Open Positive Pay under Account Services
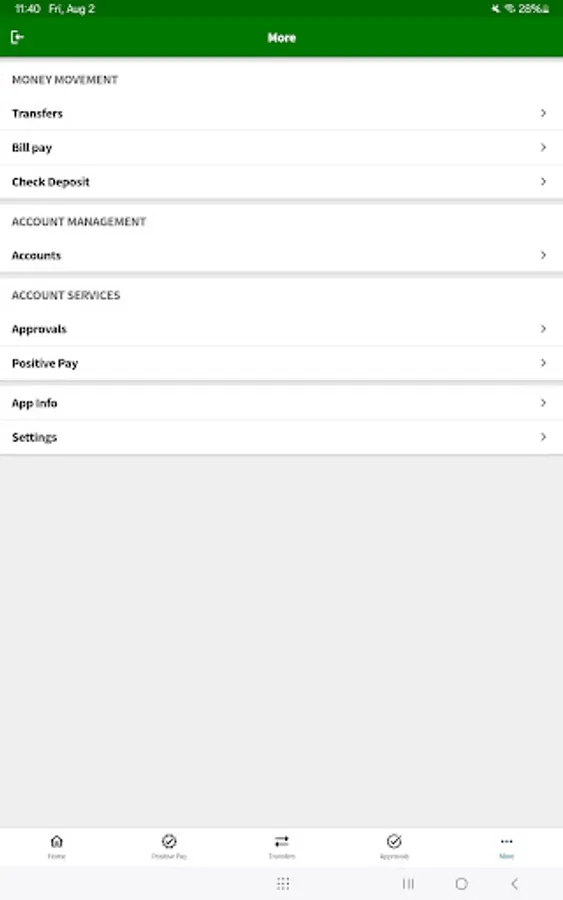The width and height of the screenshot is (563, 900). 281,363
